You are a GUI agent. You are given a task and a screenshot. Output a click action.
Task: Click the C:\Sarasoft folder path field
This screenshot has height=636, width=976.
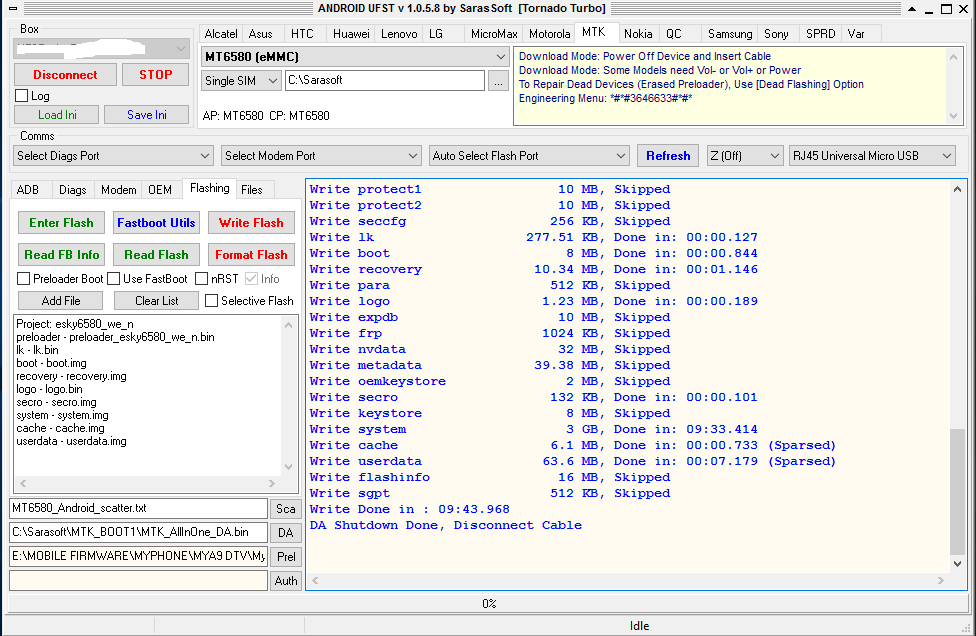click(x=385, y=80)
